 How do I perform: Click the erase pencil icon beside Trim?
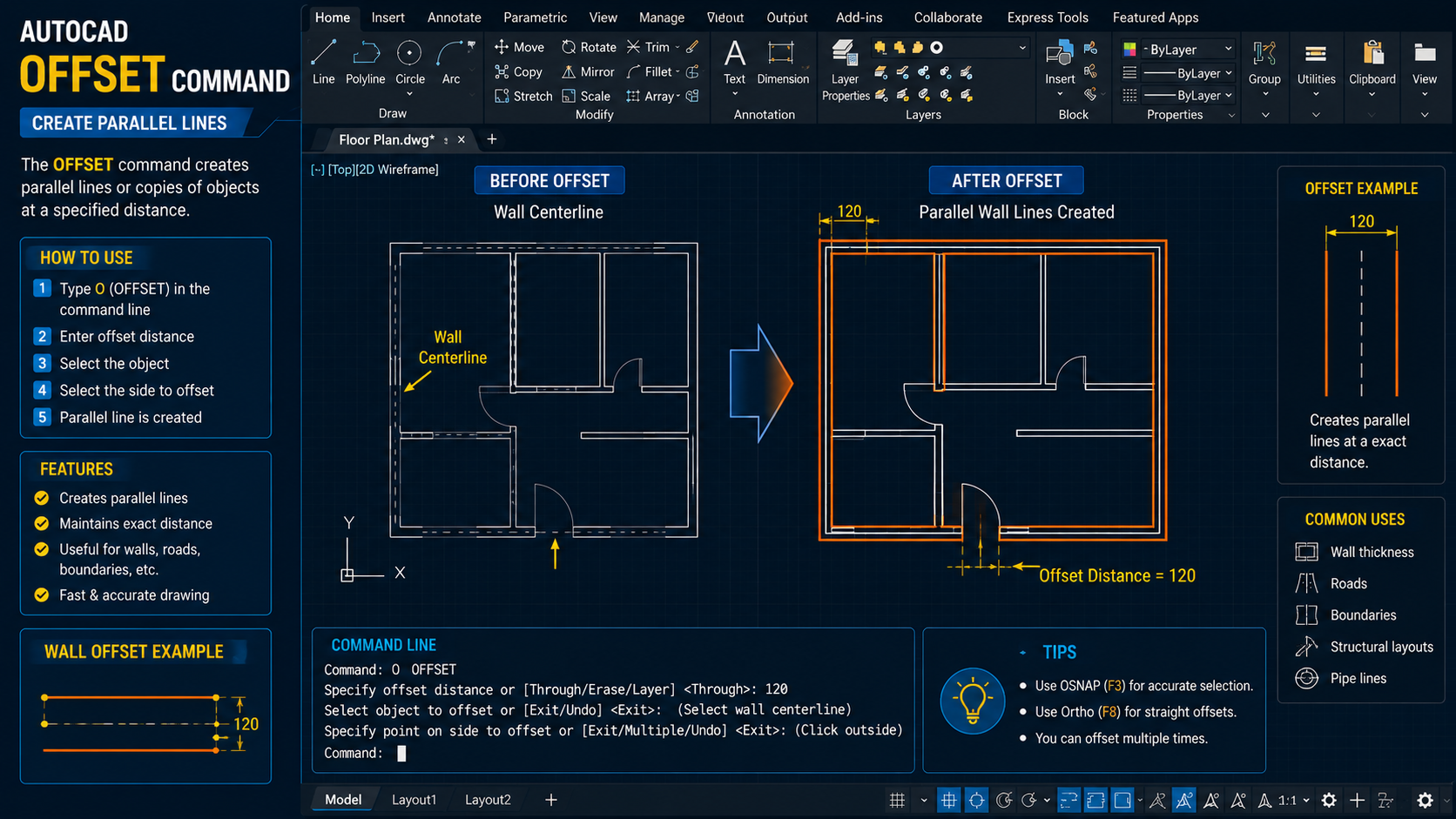(x=692, y=47)
